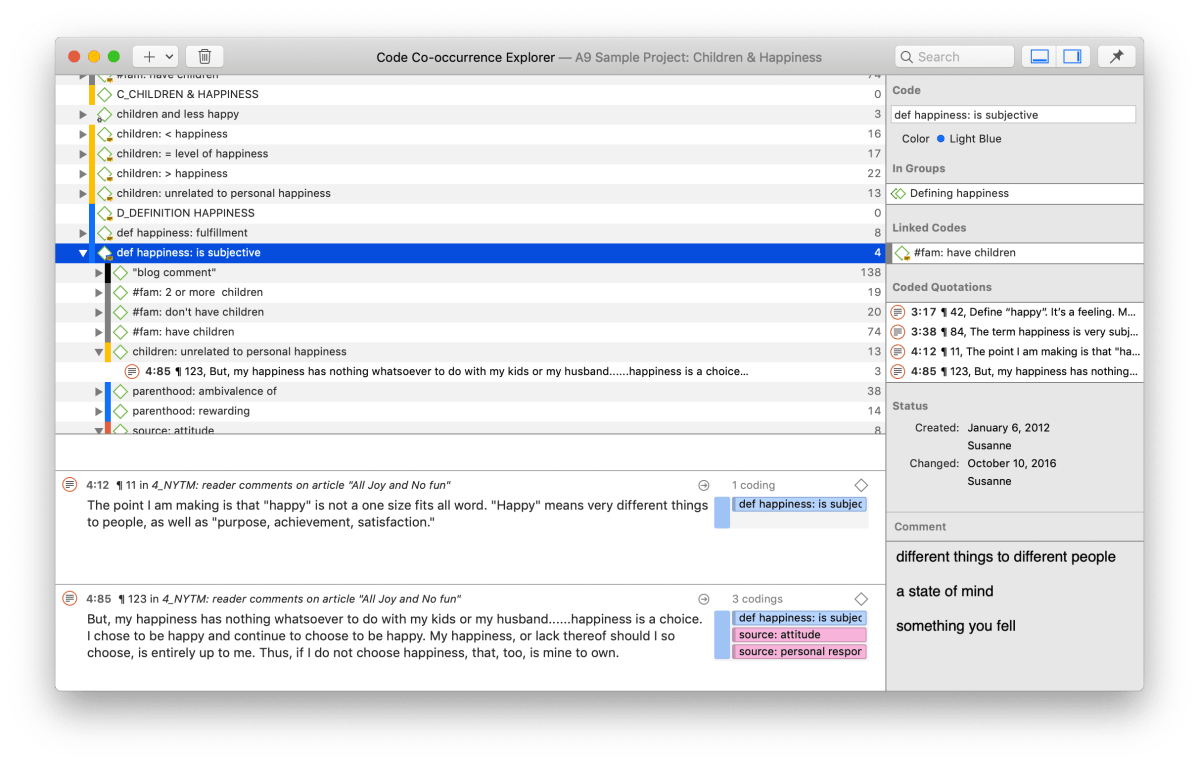Collapse 'def happiness: is subjective' row
The image size is (1199, 764).
coord(83,252)
